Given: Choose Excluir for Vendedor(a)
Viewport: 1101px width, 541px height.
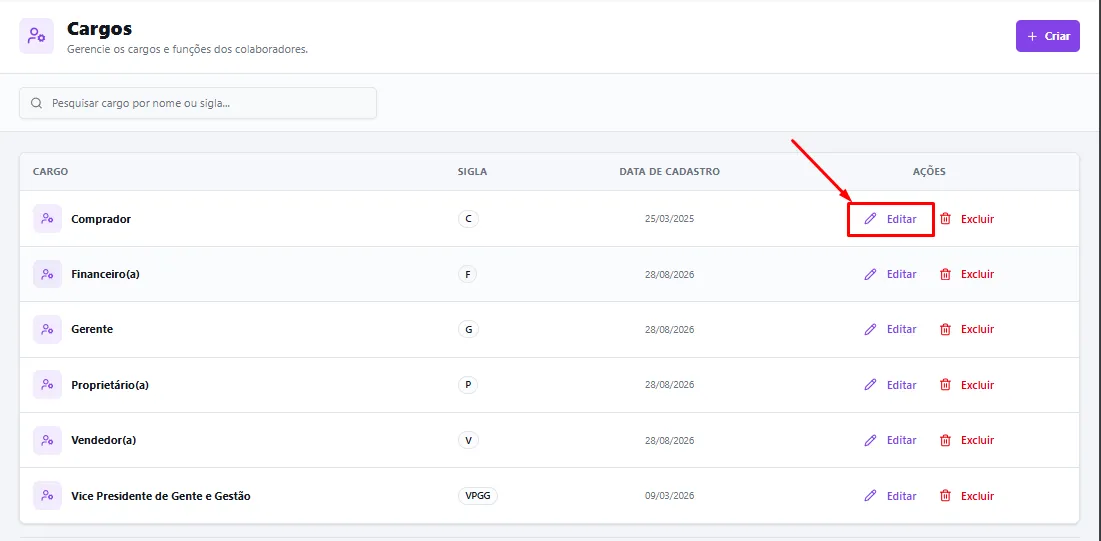Looking at the screenshot, I should (977, 440).
